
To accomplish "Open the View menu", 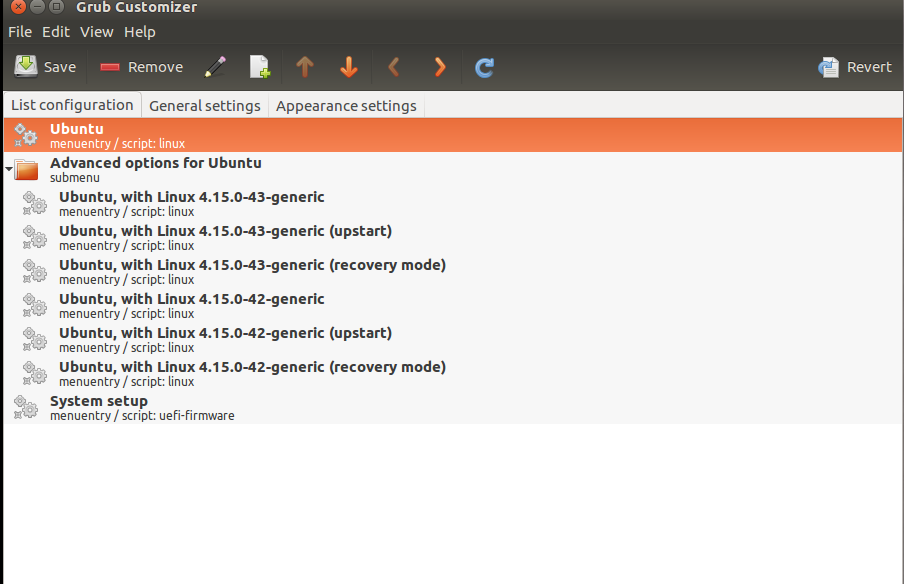I will coord(97,32).
